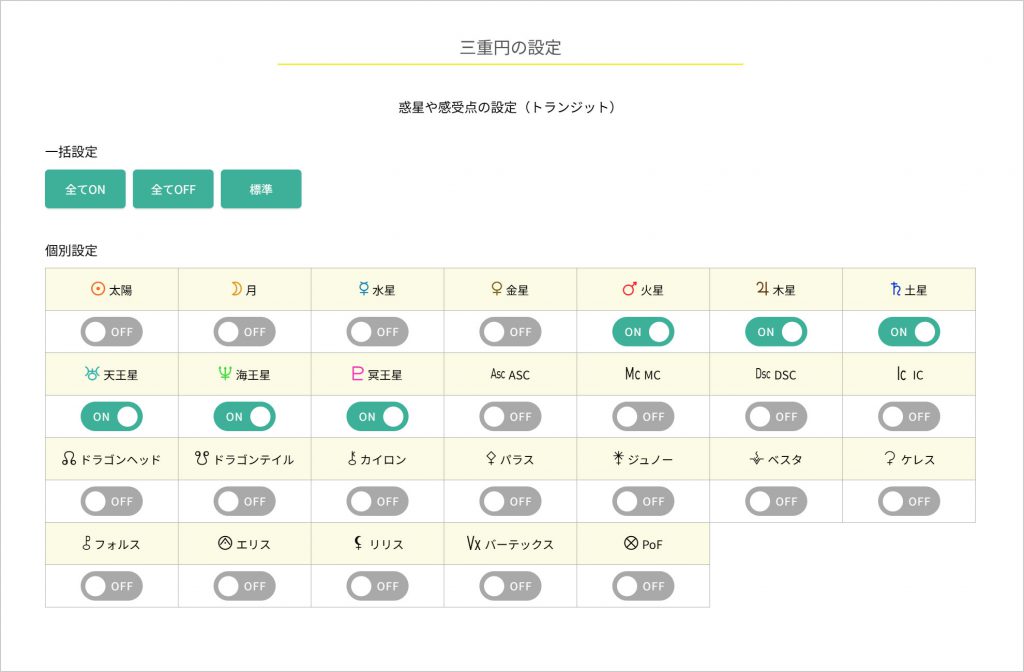
Task: Enable the バーテックス toggle switch
Action: 510,586
